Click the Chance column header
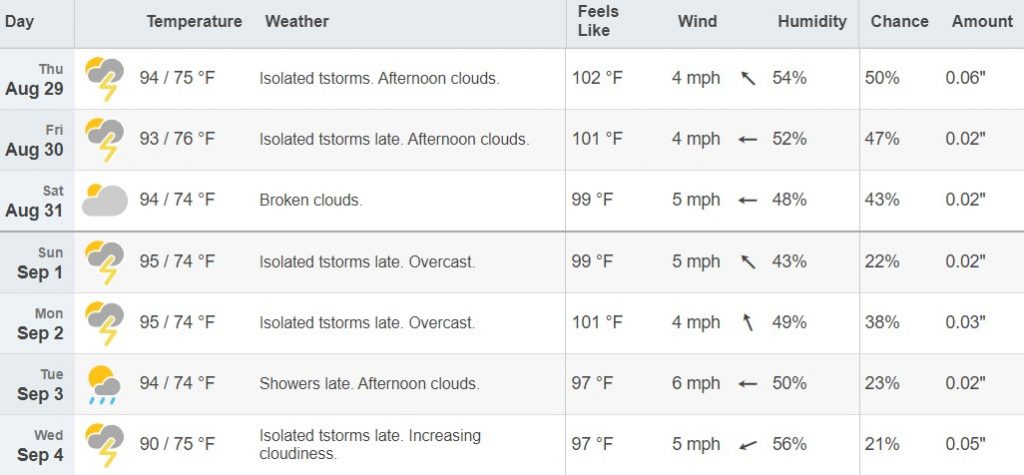Viewport: 1024px width, 475px height. click(899, 22)
